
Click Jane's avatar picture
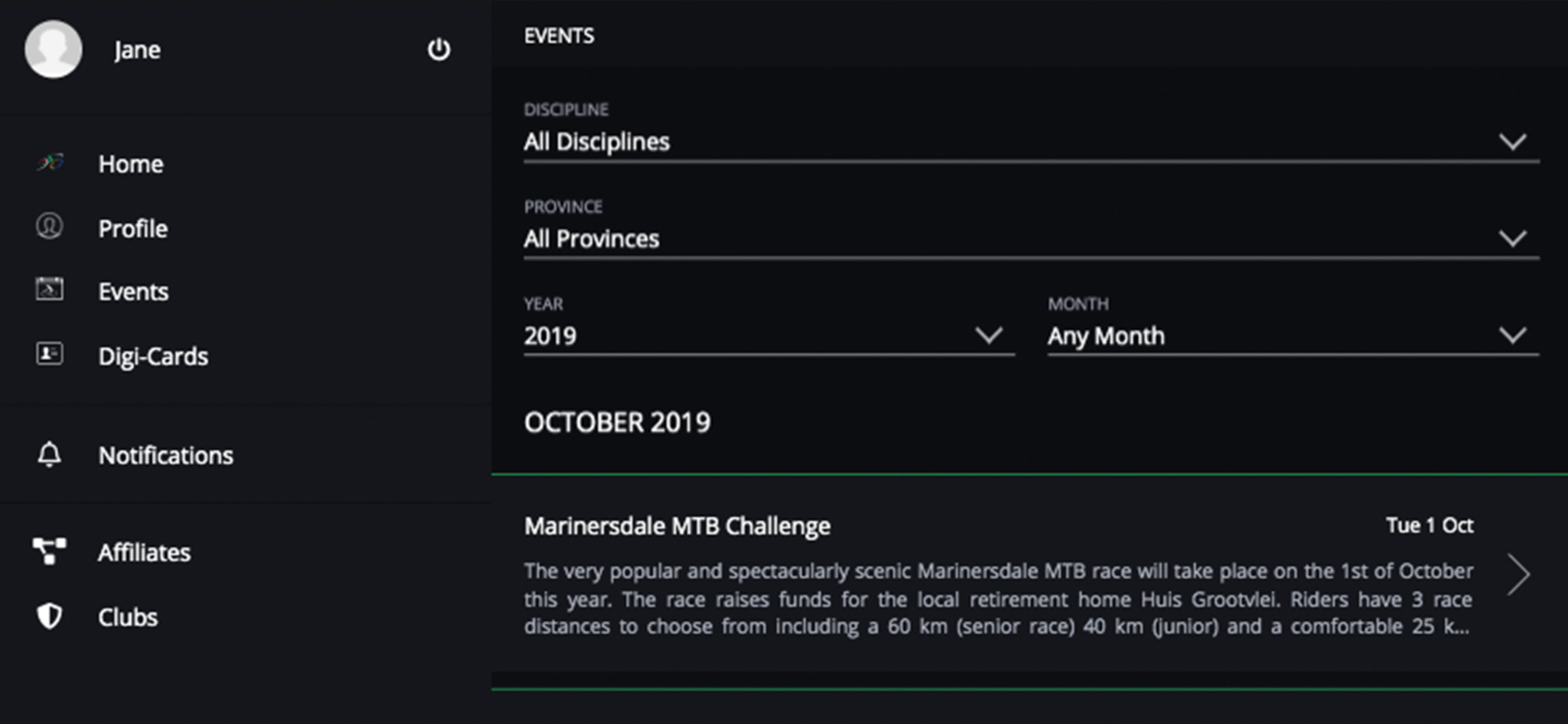tap(54, 50)
